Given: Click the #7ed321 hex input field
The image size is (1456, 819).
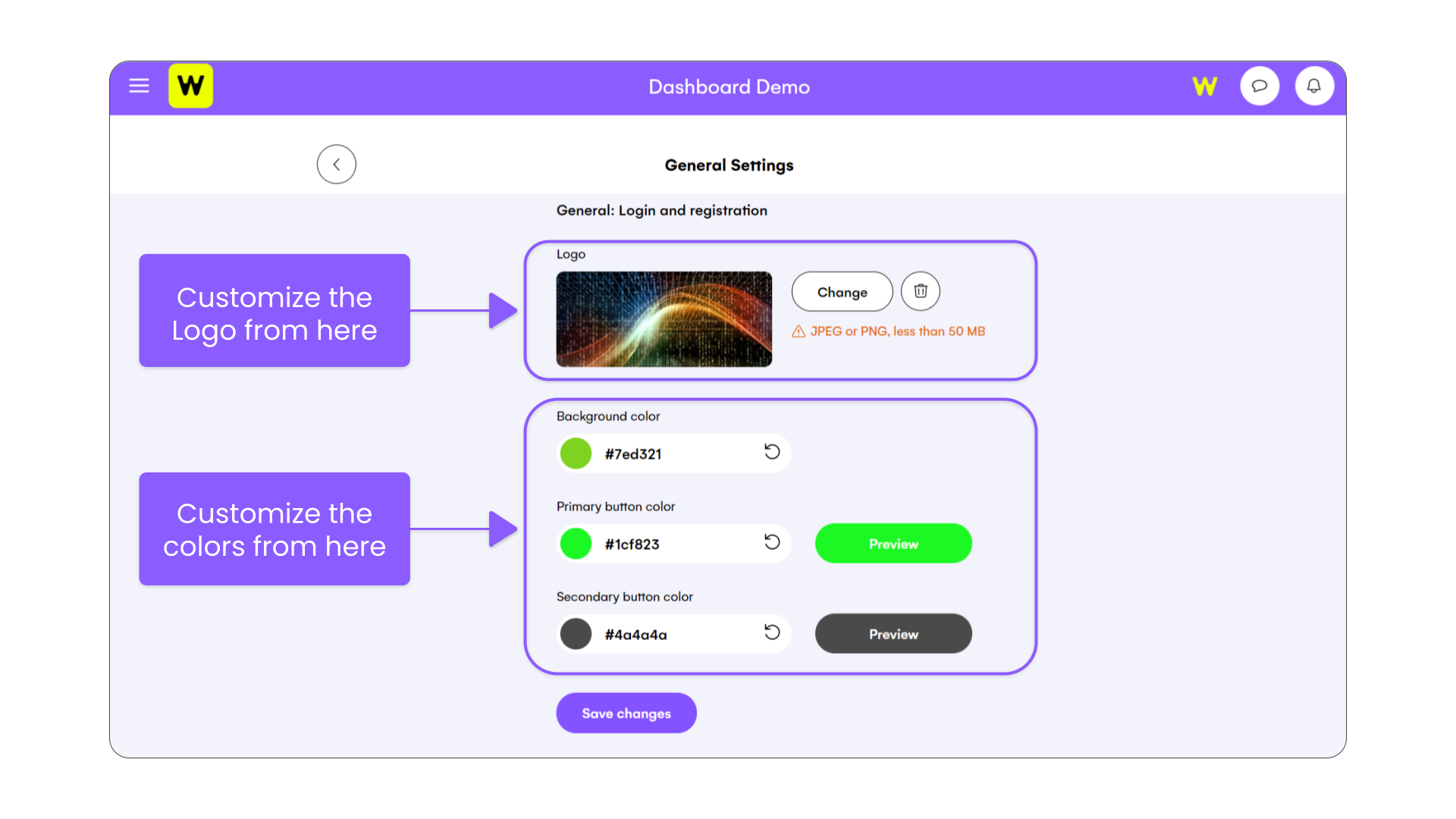Looking at the screenshot, I should click(674, 453).
